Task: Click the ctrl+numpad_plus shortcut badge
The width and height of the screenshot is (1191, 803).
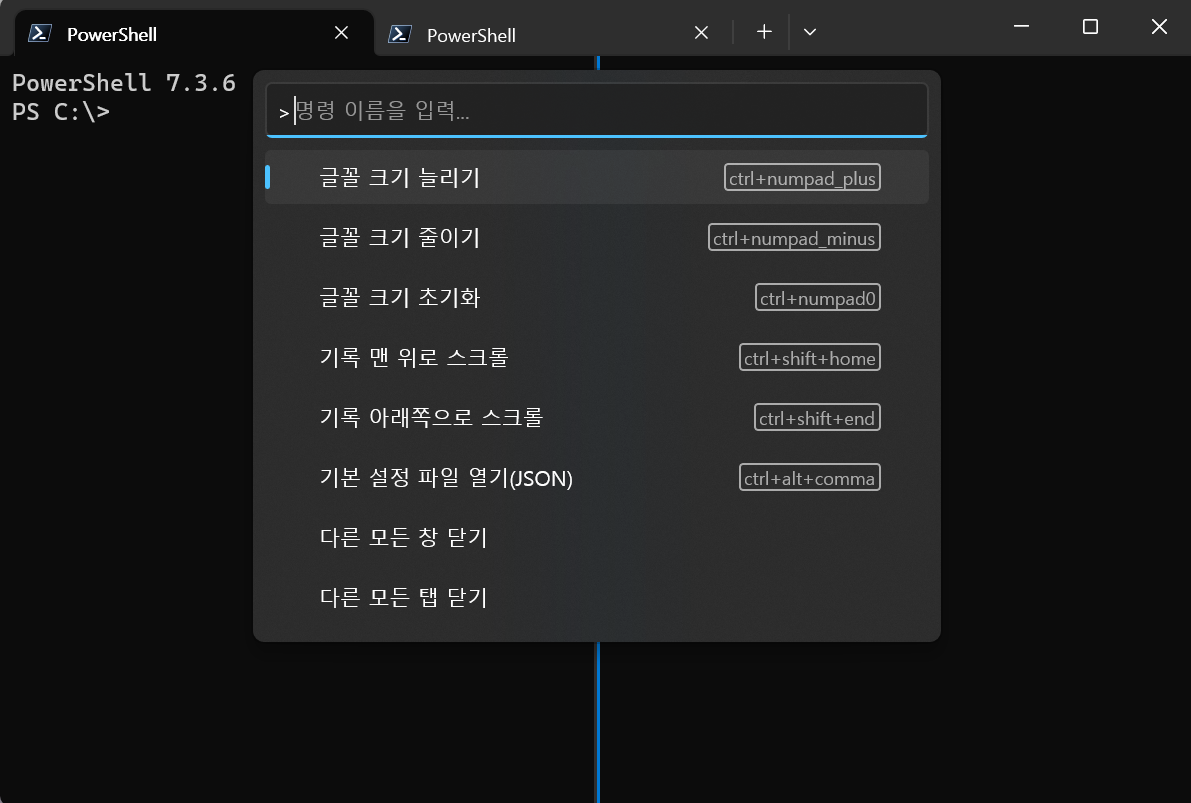Action: pyautogui.click(x=802, y=178)
